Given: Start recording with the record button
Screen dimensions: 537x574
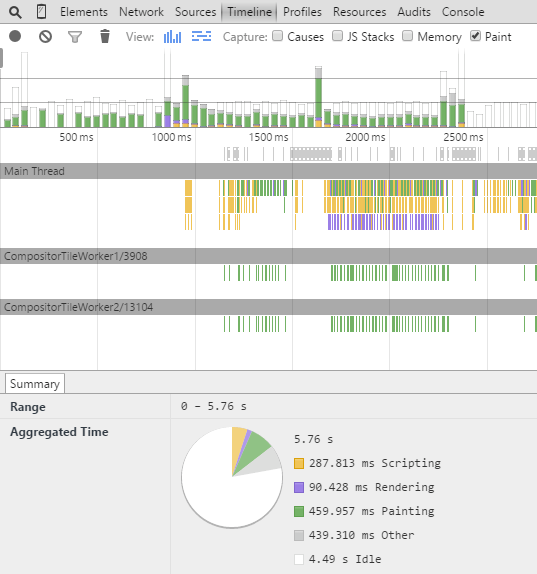Looking at the screenshot, I should tap(15, 36).
